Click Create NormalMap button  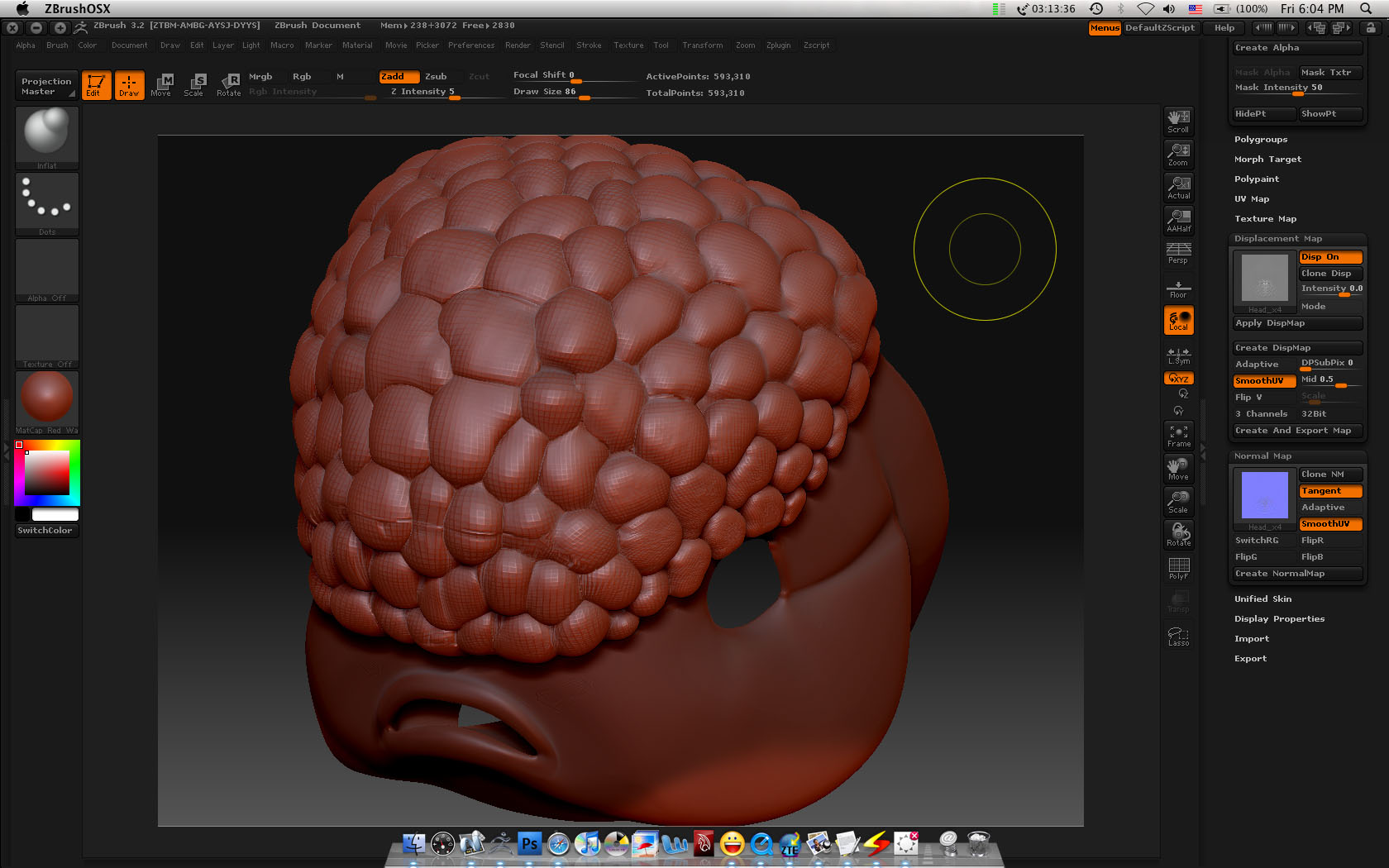pyautogui.click(x=1296, y=574)
